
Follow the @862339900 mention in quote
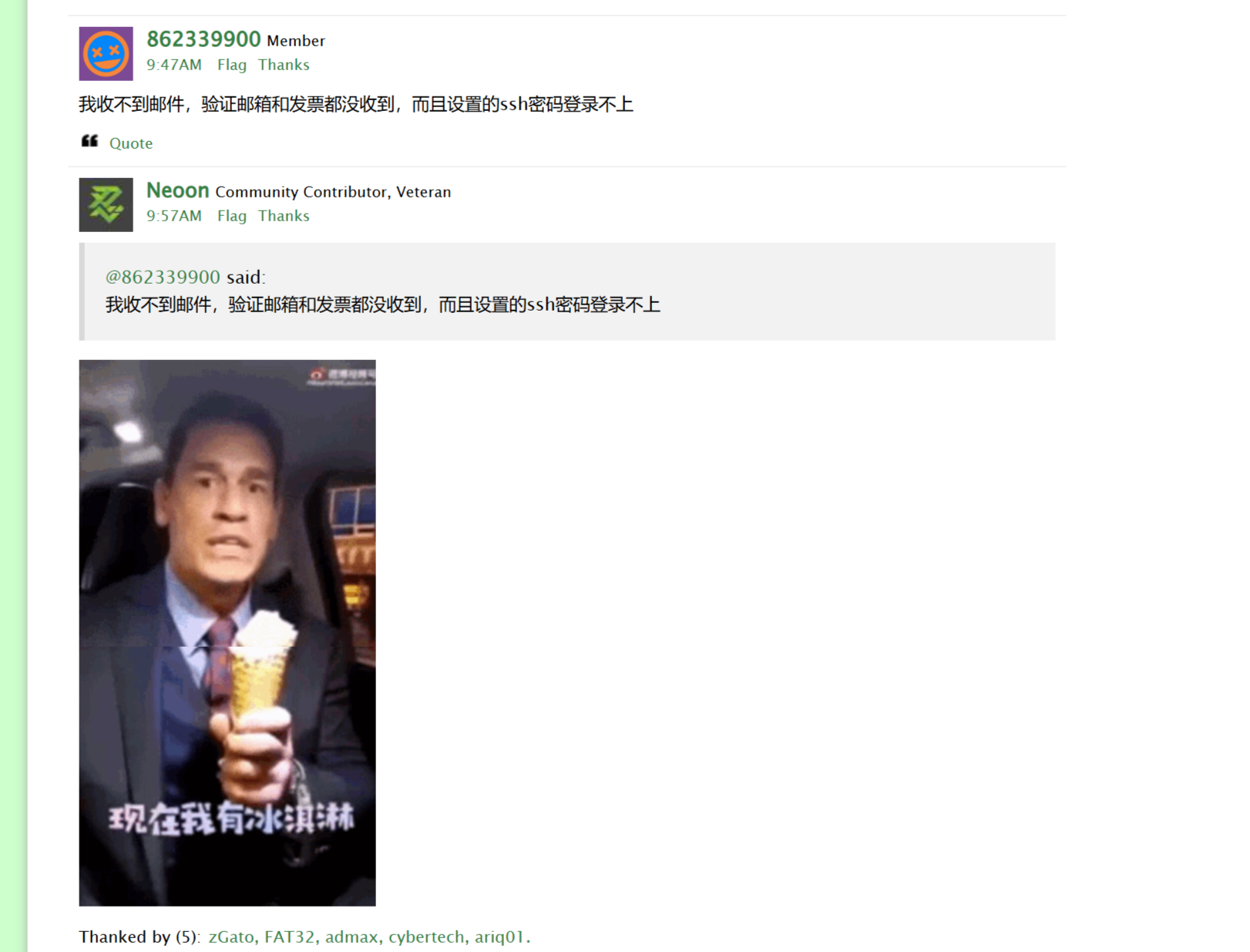[163, 277]
